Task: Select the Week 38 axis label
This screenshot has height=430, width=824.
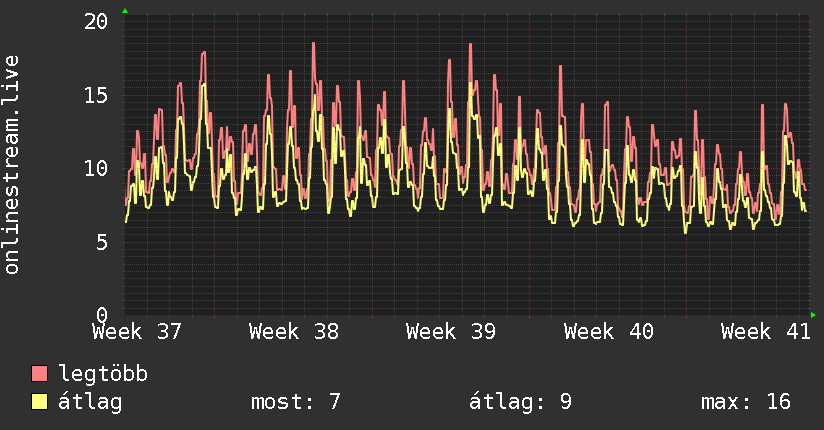Action: (x=294, y=332)
